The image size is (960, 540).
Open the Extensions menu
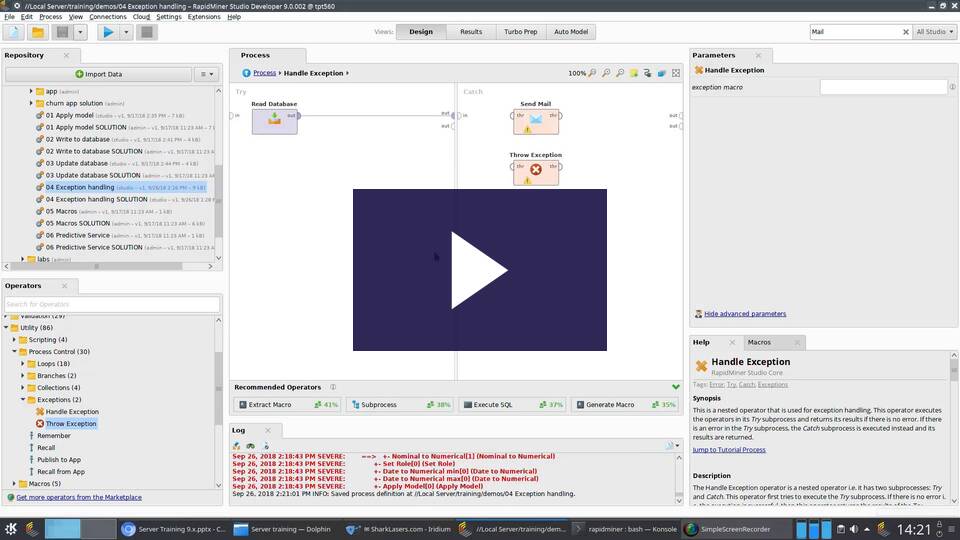(204, 17)
